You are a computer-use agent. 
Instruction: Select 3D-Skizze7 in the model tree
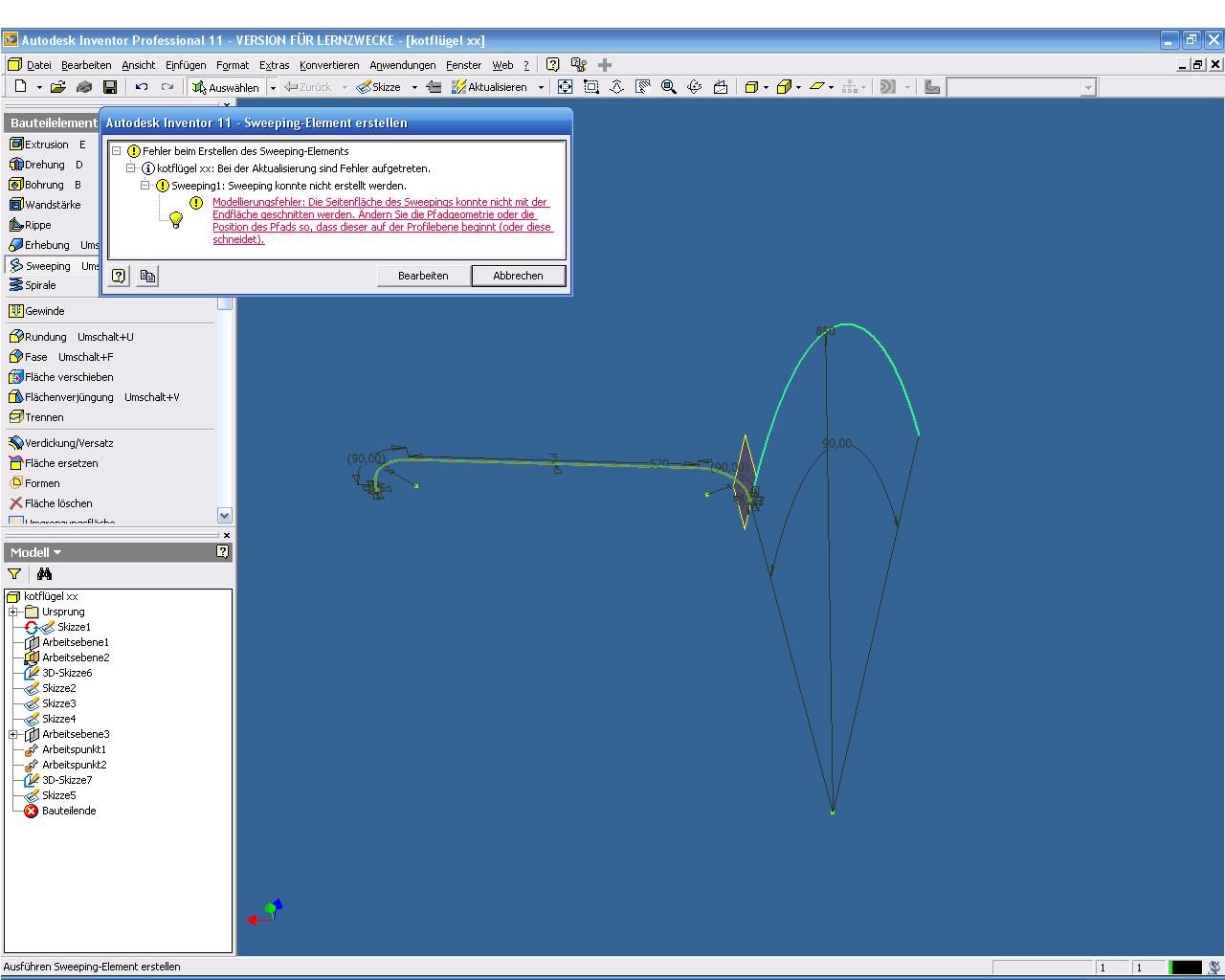click(x=67, y=780)
